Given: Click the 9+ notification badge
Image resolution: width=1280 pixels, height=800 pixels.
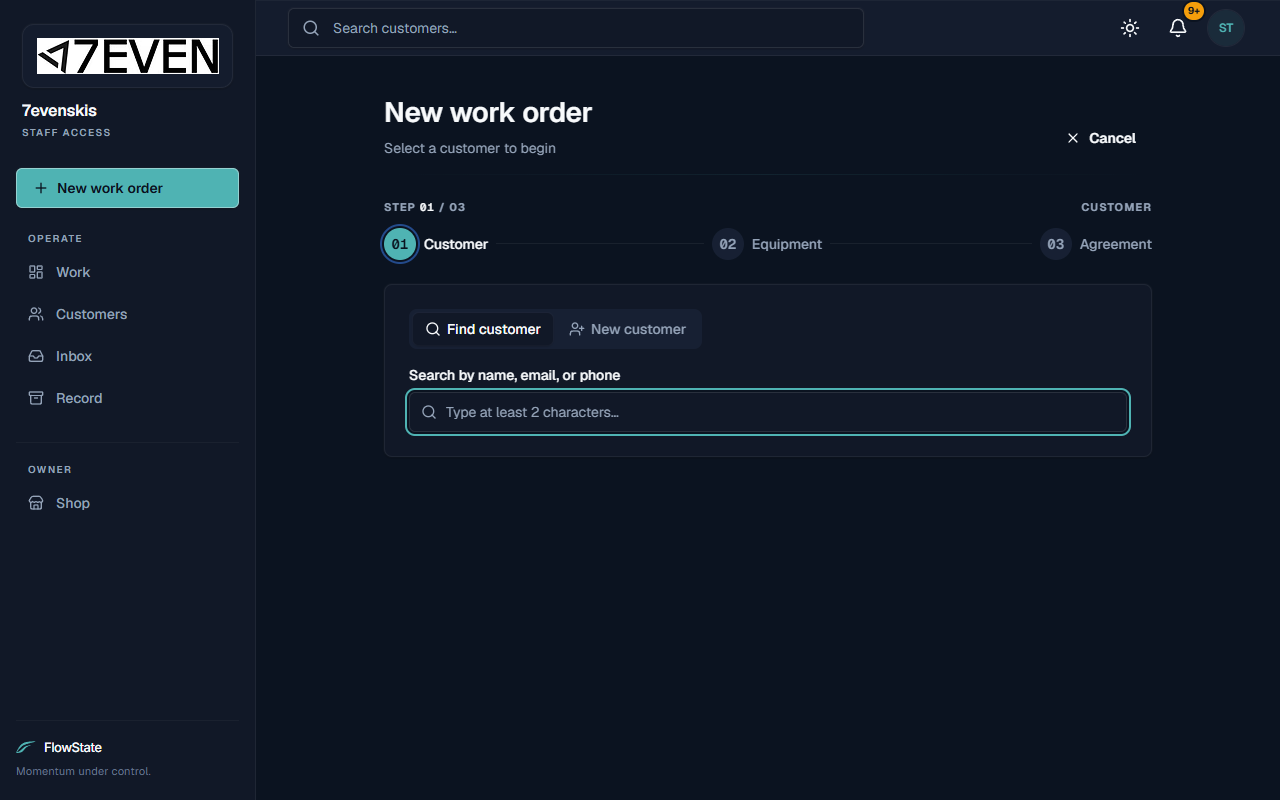Looking at the screenshot, I should [1194, 10].
